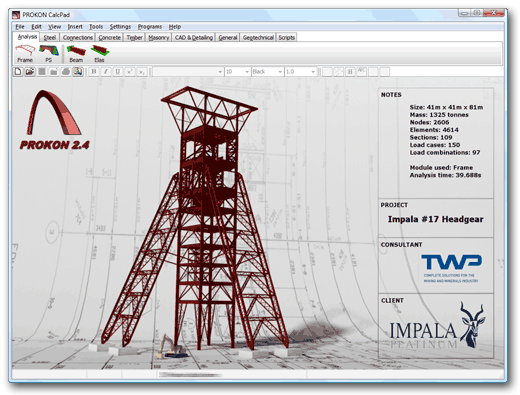Switch to the Geotechnical tab

[x=258, y=37]
